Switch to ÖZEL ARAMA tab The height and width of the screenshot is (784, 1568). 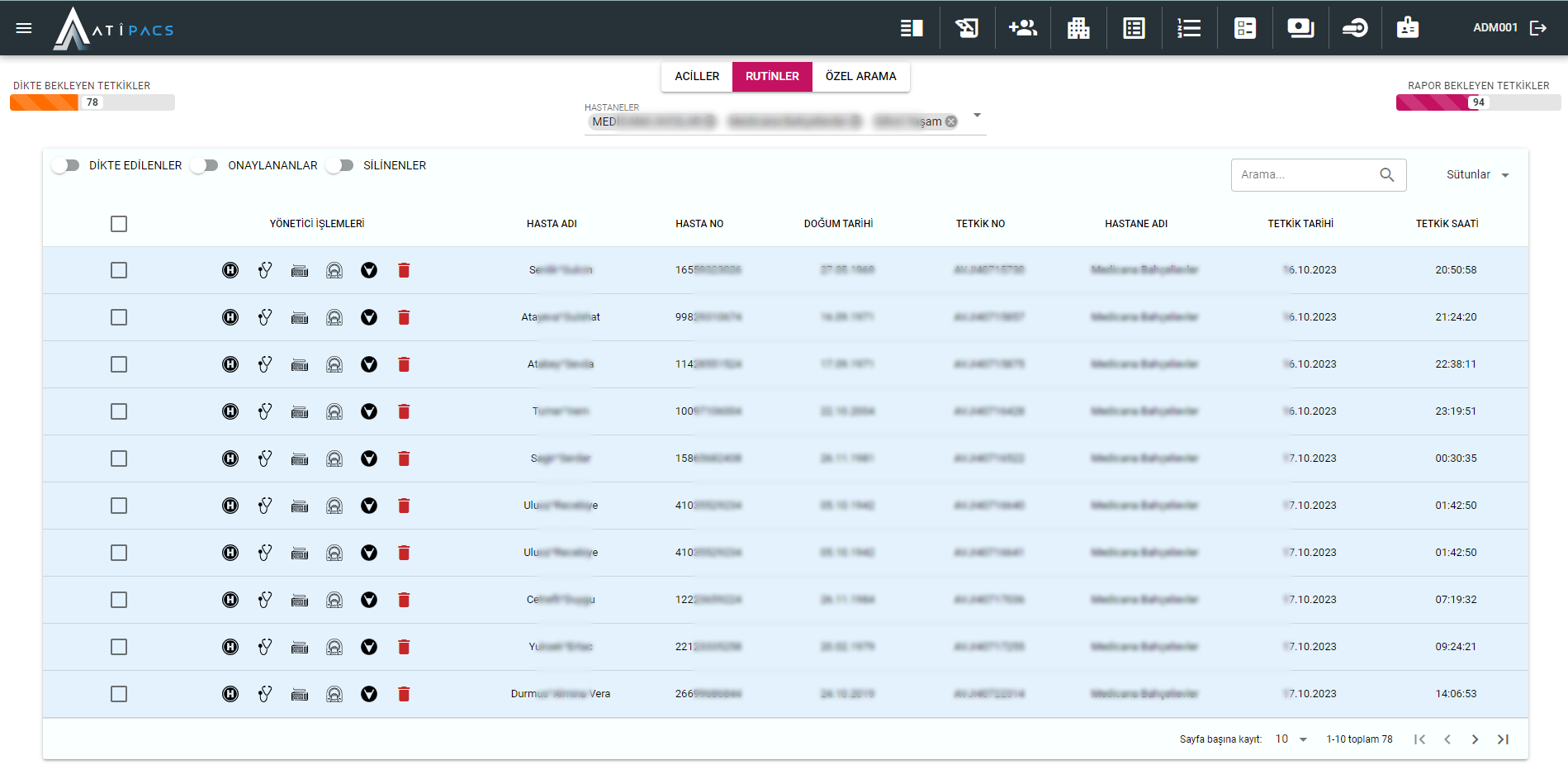tap(860, 76)
